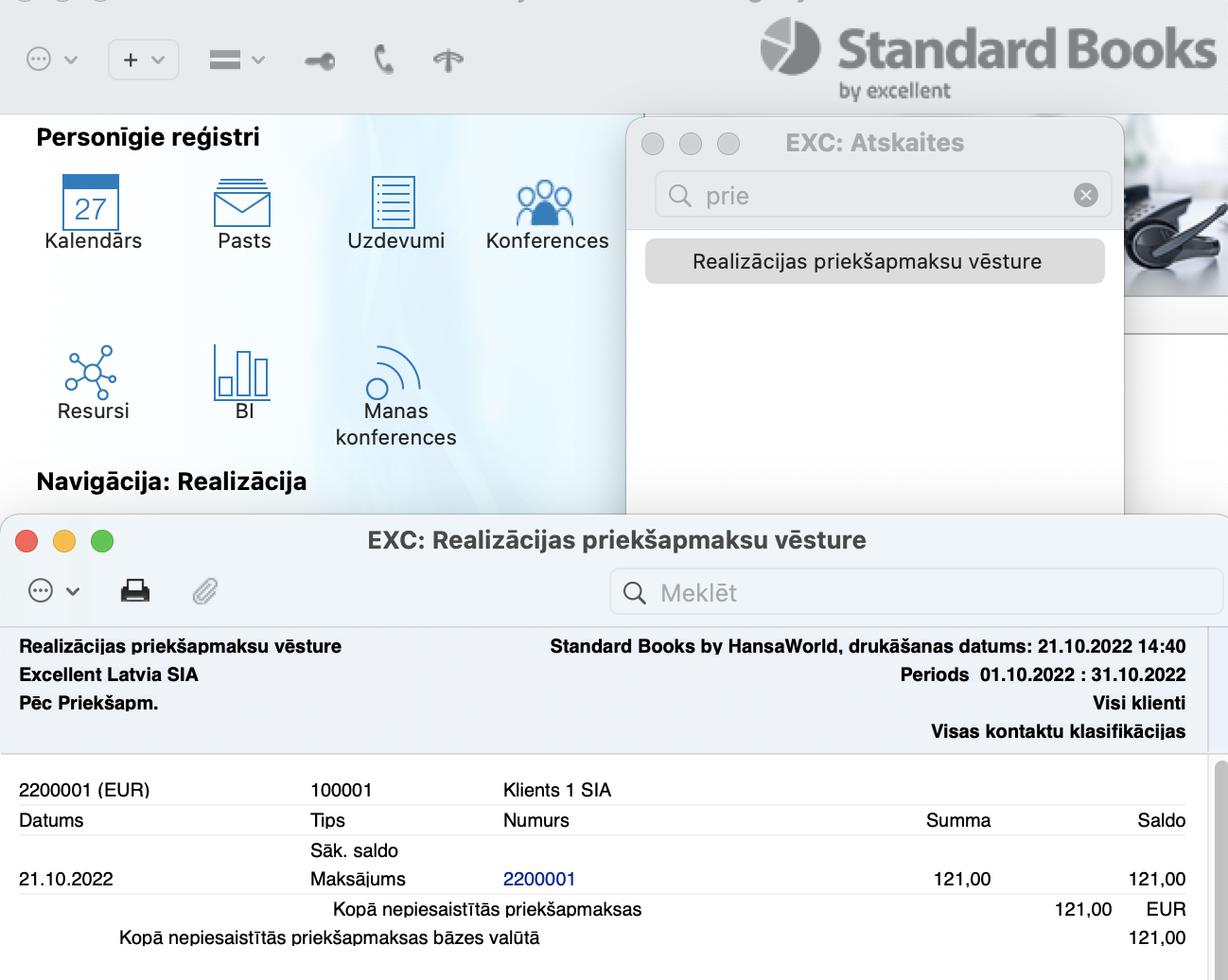Open the Kalendārs calendar icon

coord(91,202)
